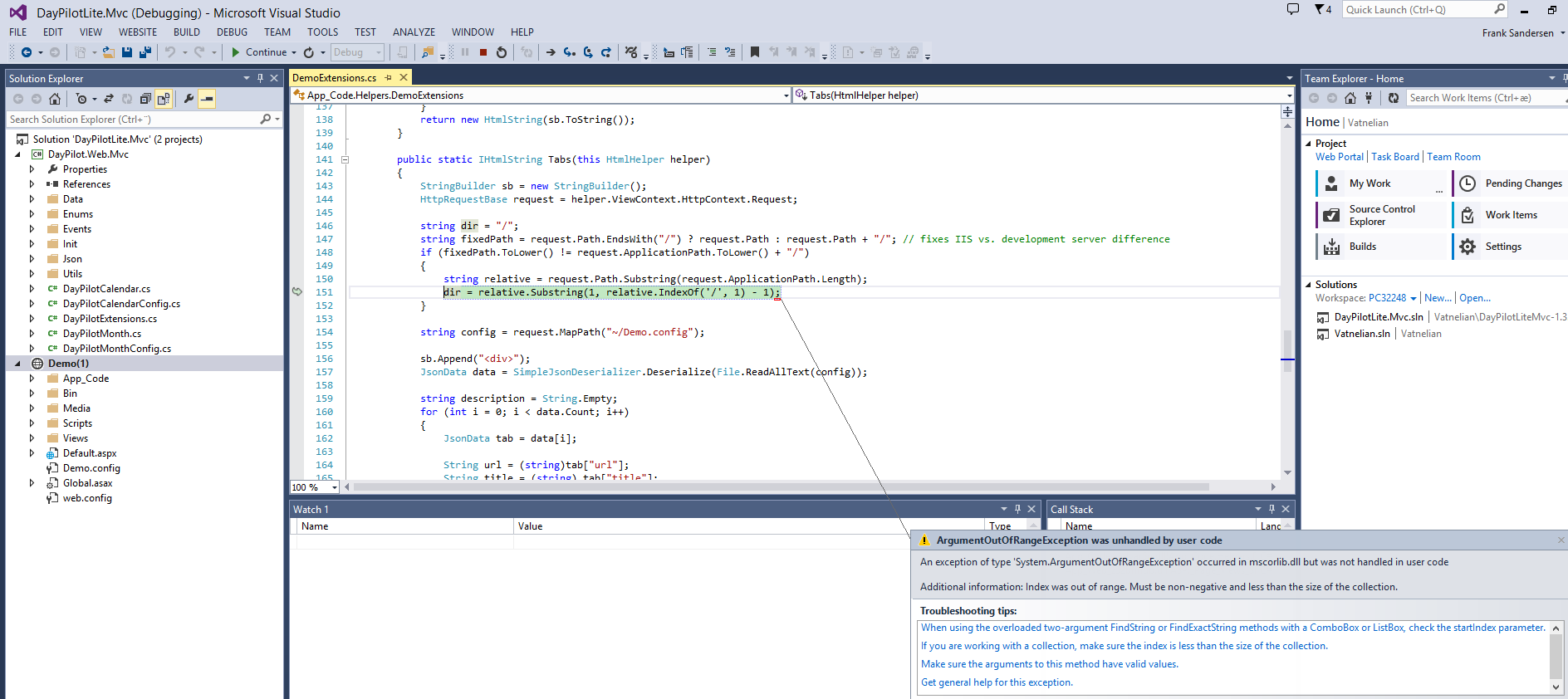Click the Navigate Backward toolbar arrow
Screen dimensions: 1568x699
27,52
